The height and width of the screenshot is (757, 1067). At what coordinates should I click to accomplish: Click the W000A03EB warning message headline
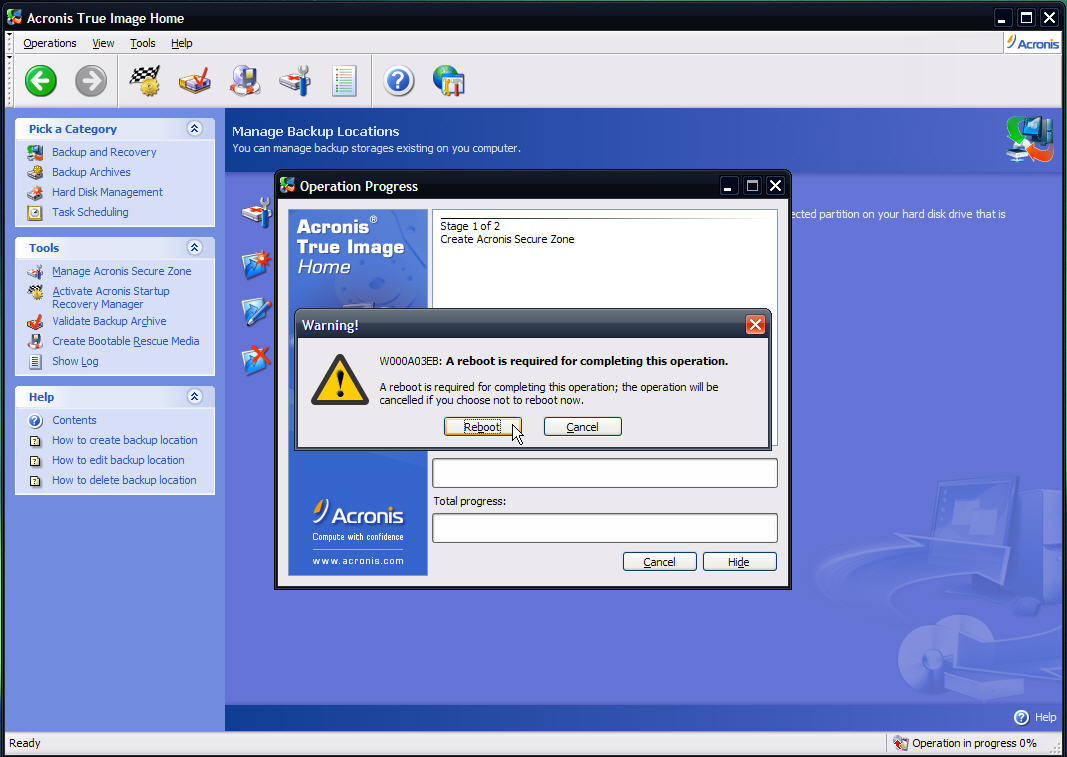(553, 361)
